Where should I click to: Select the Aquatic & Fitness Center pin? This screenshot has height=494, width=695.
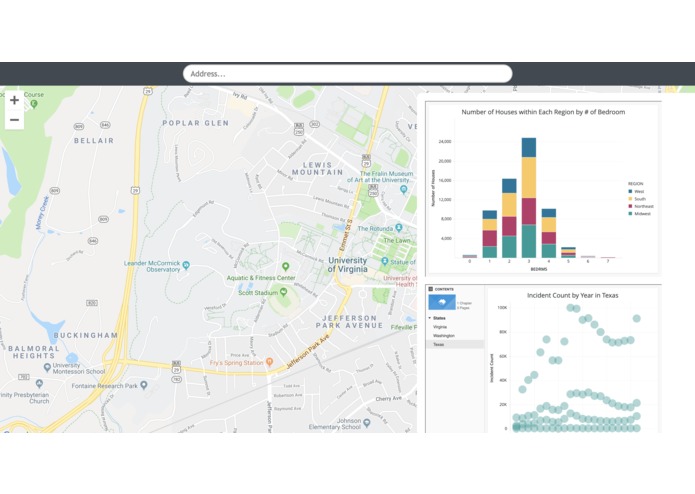pyautogui.click(x=285, y=266)
